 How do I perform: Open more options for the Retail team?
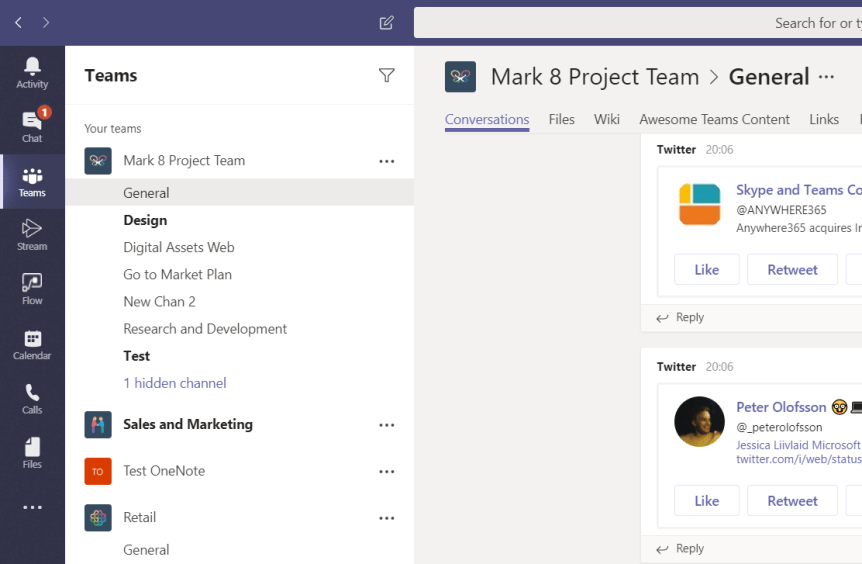click(387, 518)
